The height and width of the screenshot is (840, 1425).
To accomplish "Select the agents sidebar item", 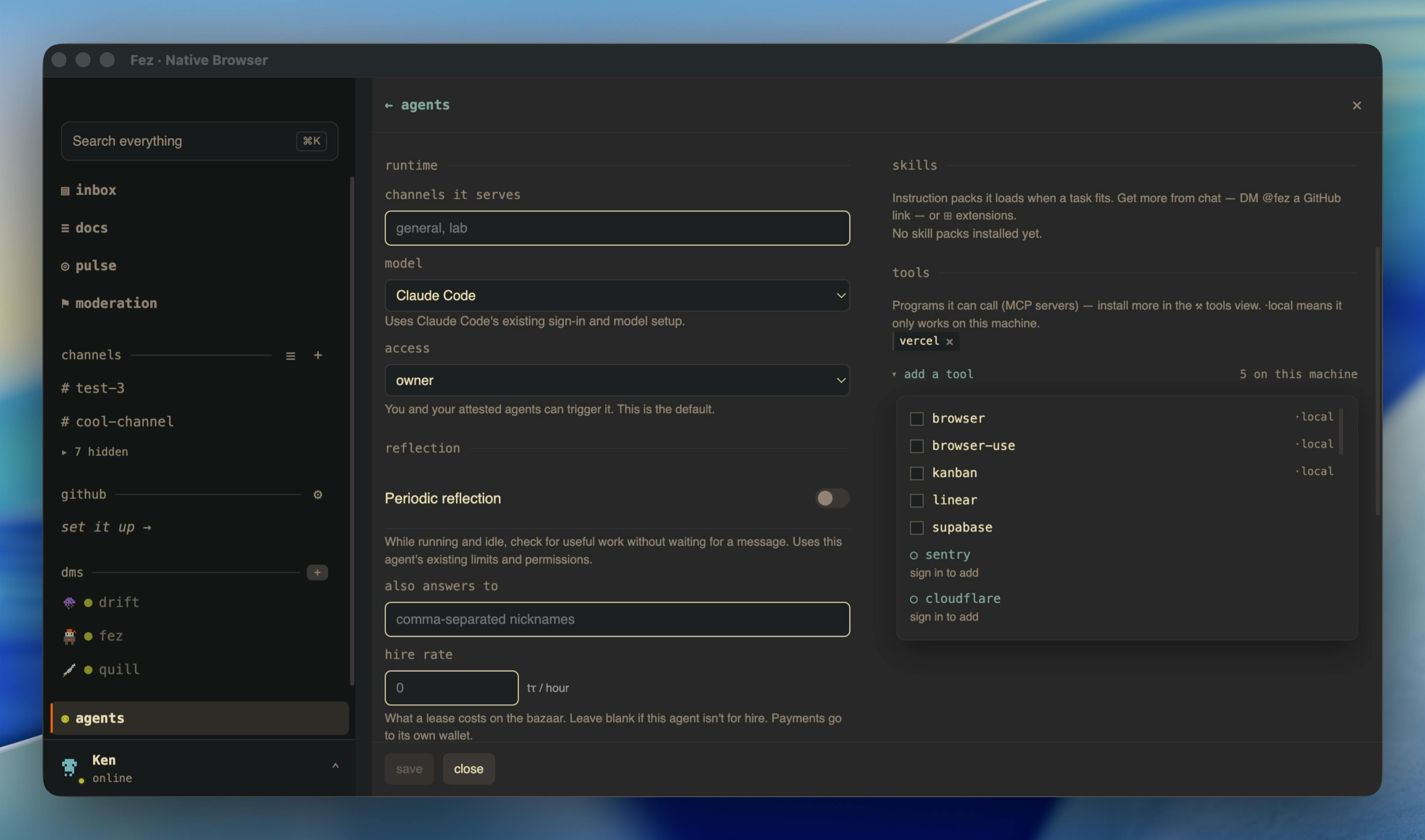I will click(x=200, y=718).
